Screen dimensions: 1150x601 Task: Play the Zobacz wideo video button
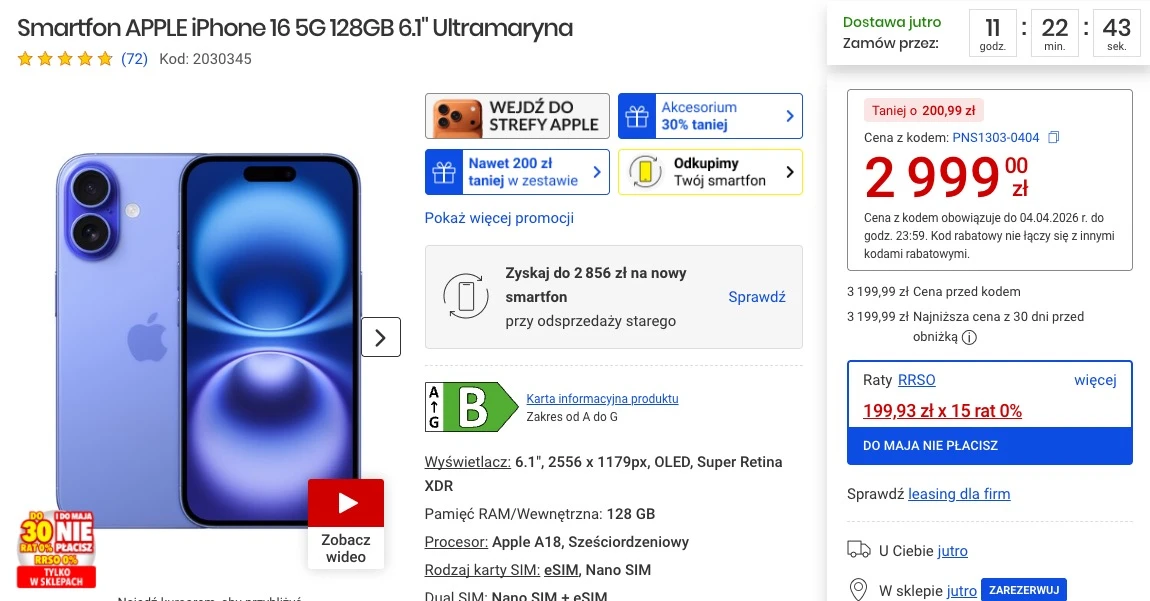point(345,523)
